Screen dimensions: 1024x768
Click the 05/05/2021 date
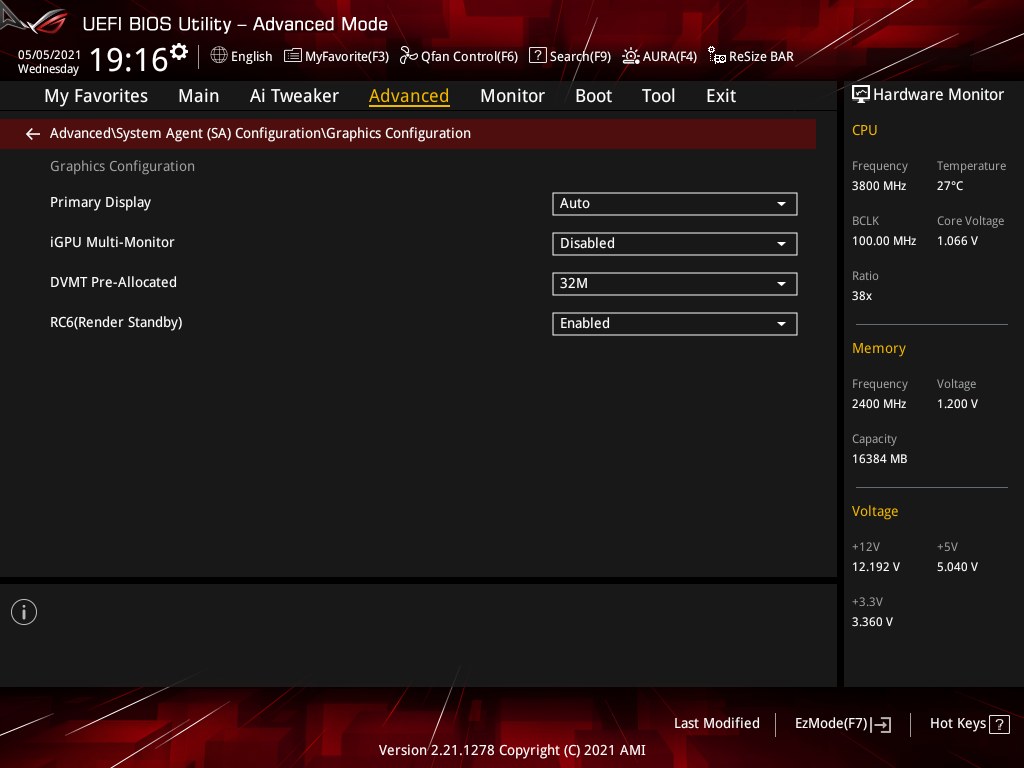click(x=49, y=55)
